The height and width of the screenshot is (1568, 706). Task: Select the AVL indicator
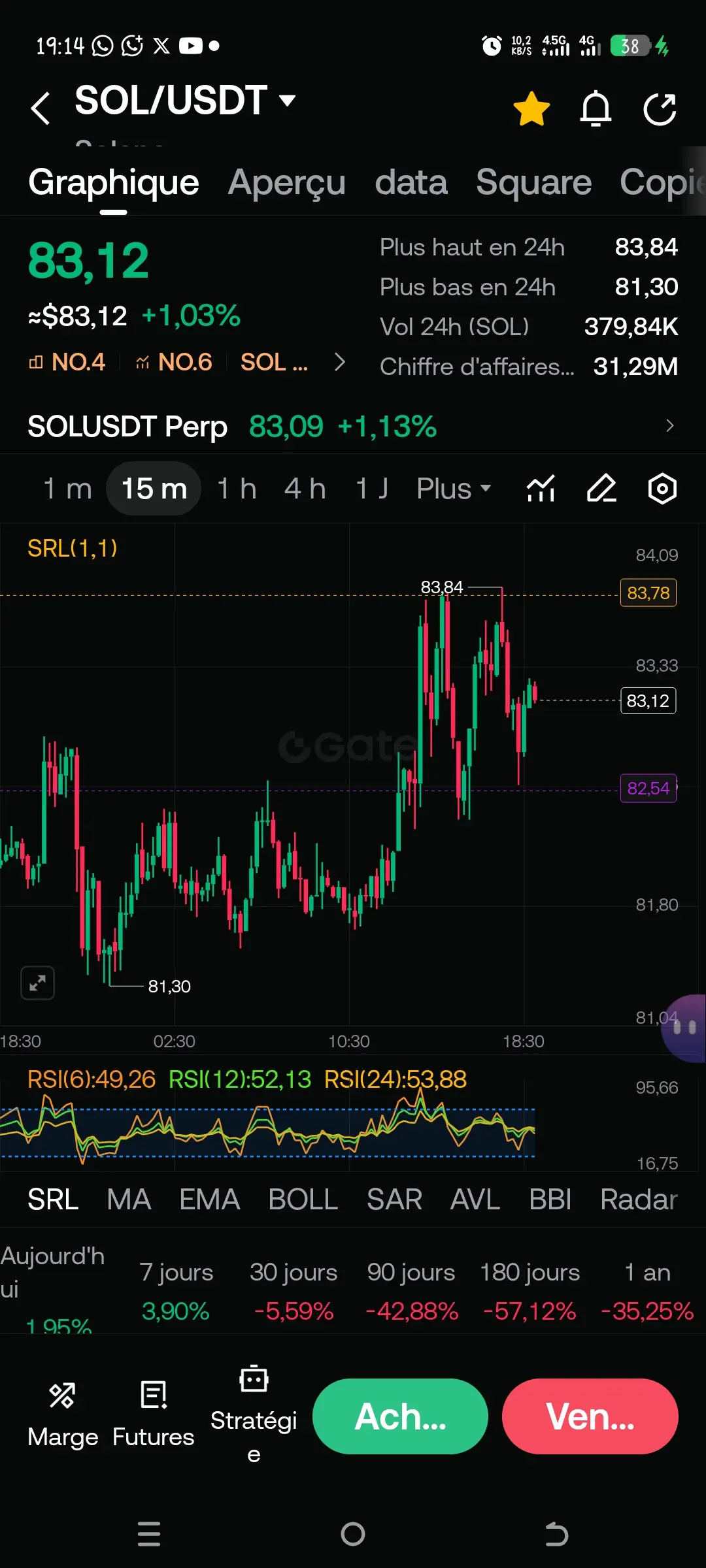point(475,1200)
